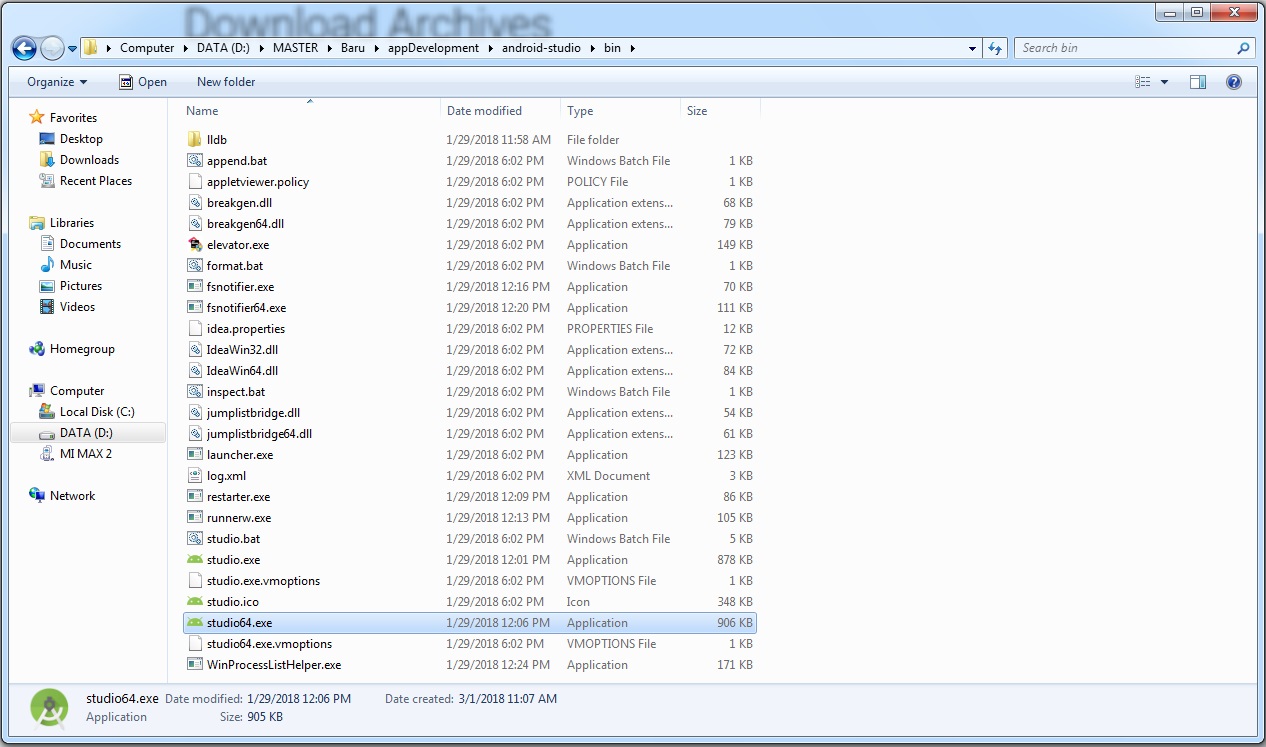Click the Back navigation arrow button
Screen dimensions: 1266x747
[24, 48]
